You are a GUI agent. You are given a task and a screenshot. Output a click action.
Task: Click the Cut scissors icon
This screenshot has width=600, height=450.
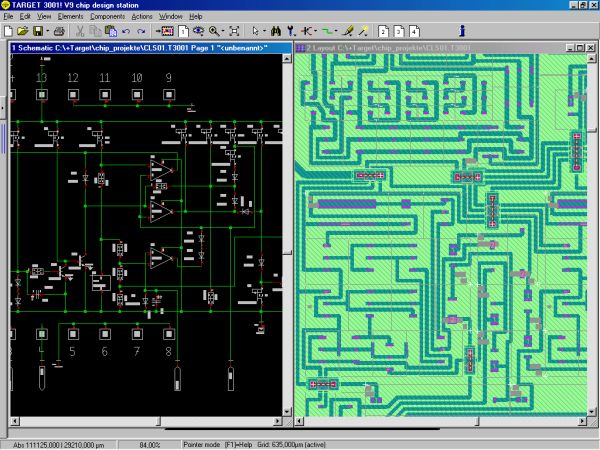point(78,31)
